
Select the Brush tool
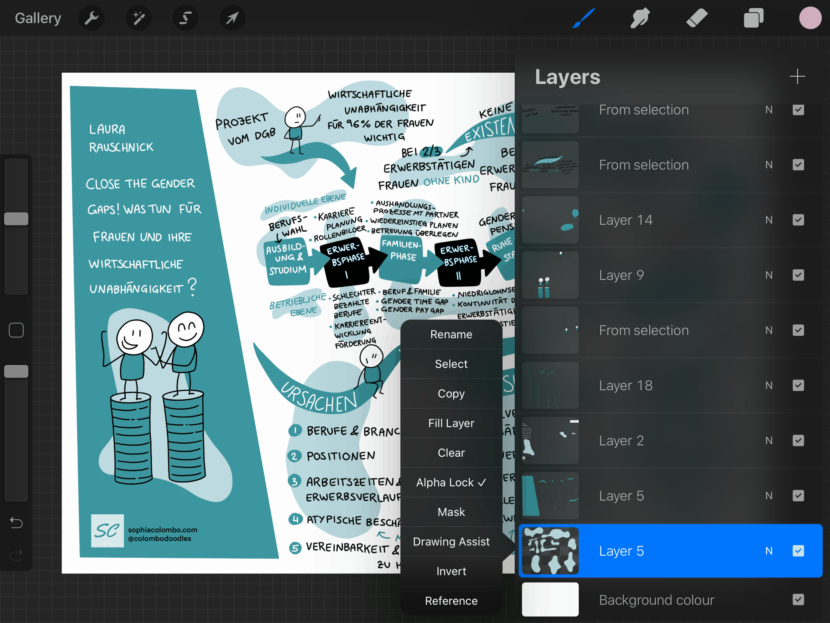click(x=583, y=18)
